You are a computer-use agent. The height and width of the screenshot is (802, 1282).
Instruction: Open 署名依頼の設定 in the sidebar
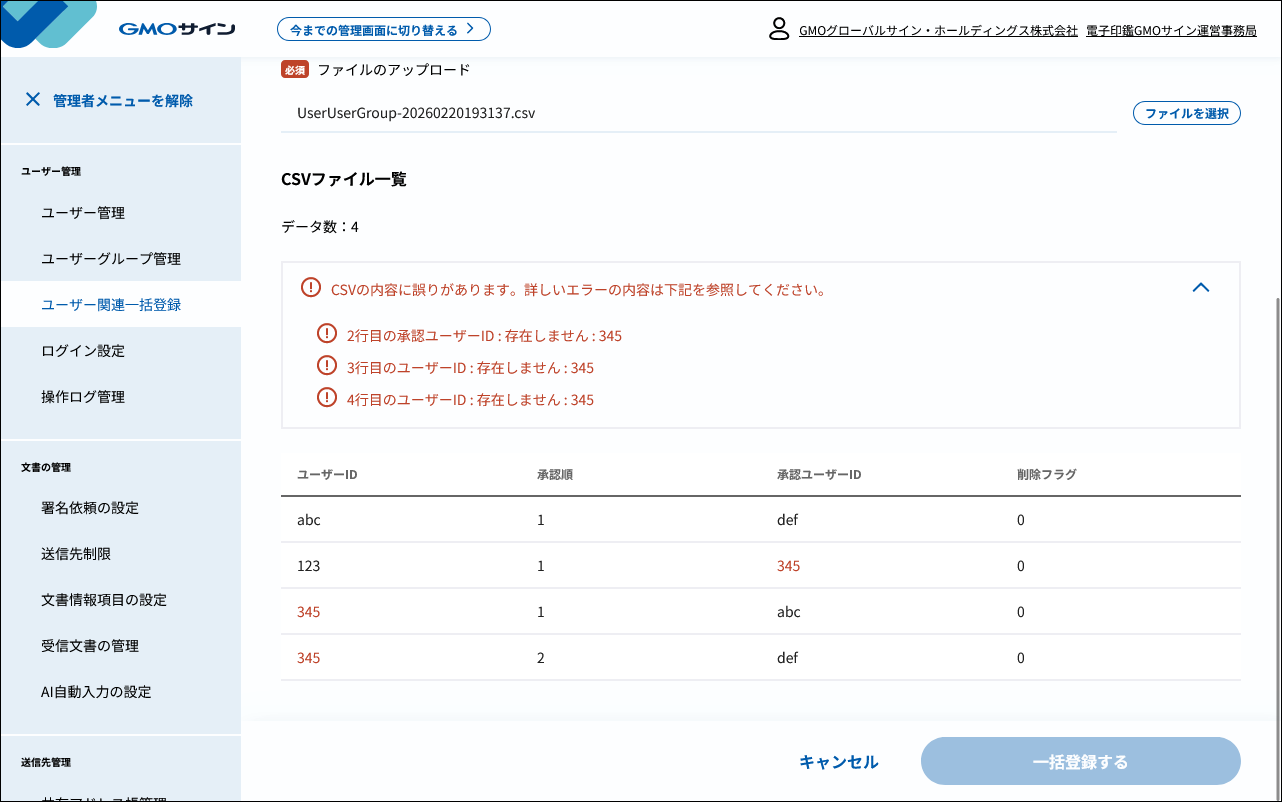[90, 508]
